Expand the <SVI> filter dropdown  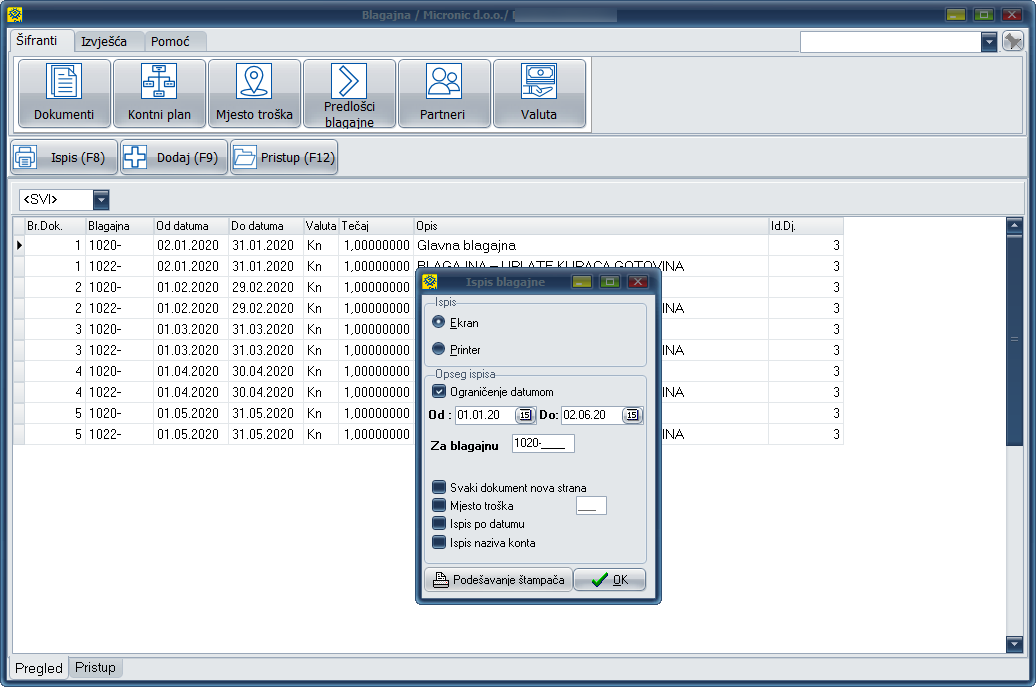[101, 200]
